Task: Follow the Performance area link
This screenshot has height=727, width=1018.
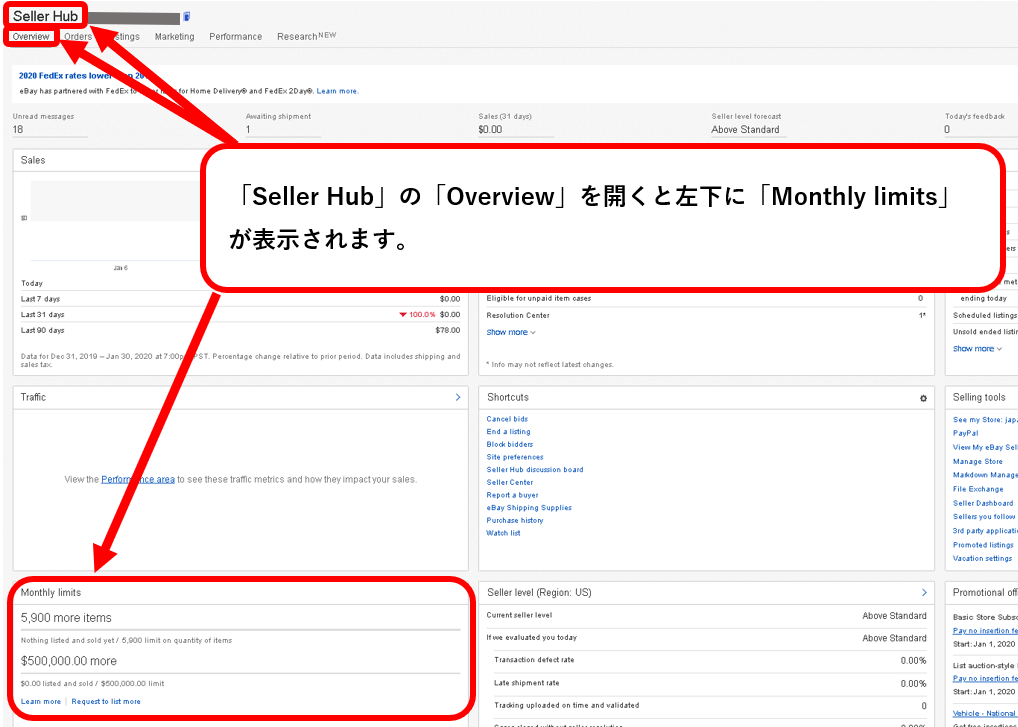Action: [x=138, y=480]
